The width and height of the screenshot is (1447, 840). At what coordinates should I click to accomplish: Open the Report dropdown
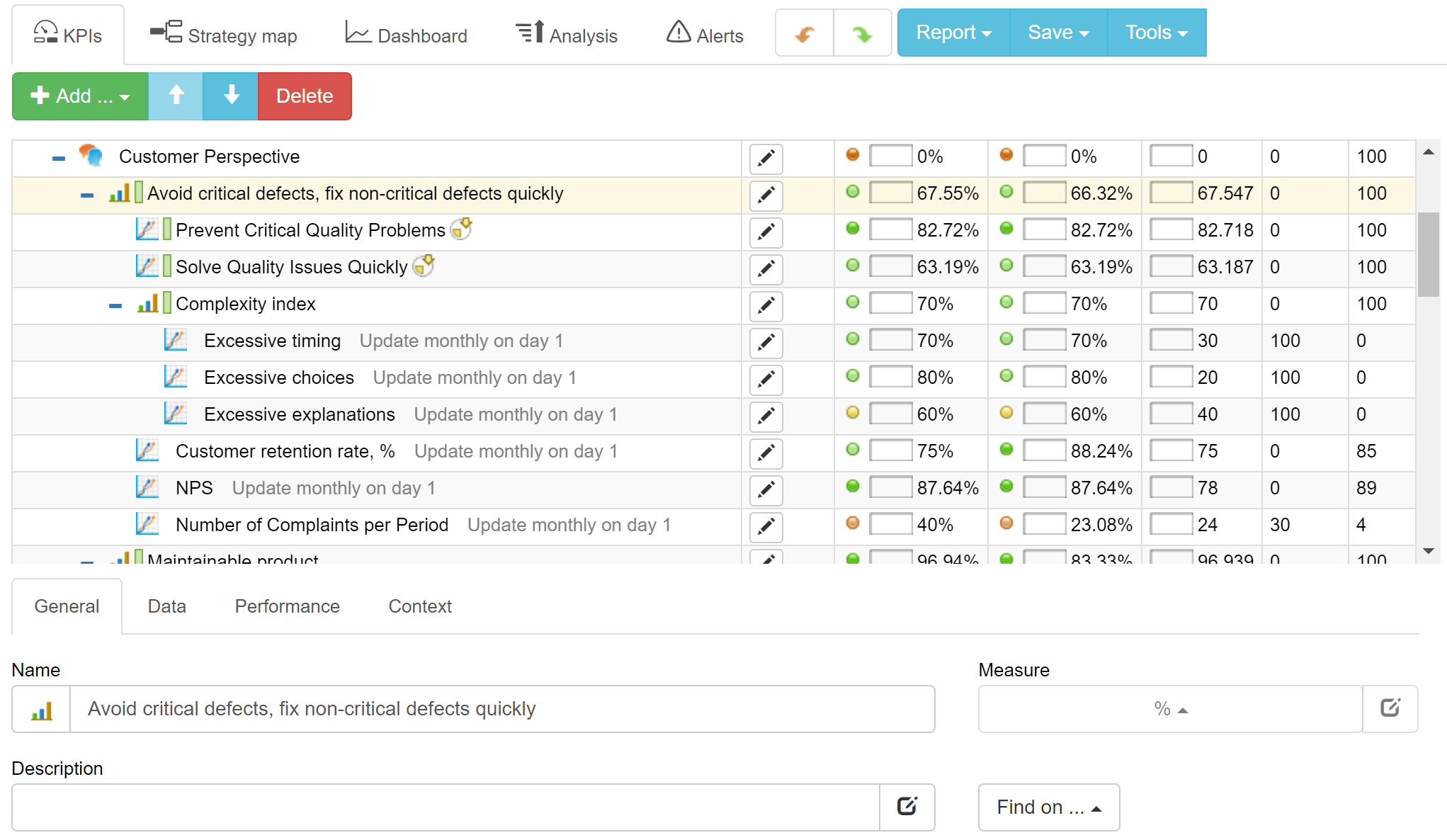953,33
